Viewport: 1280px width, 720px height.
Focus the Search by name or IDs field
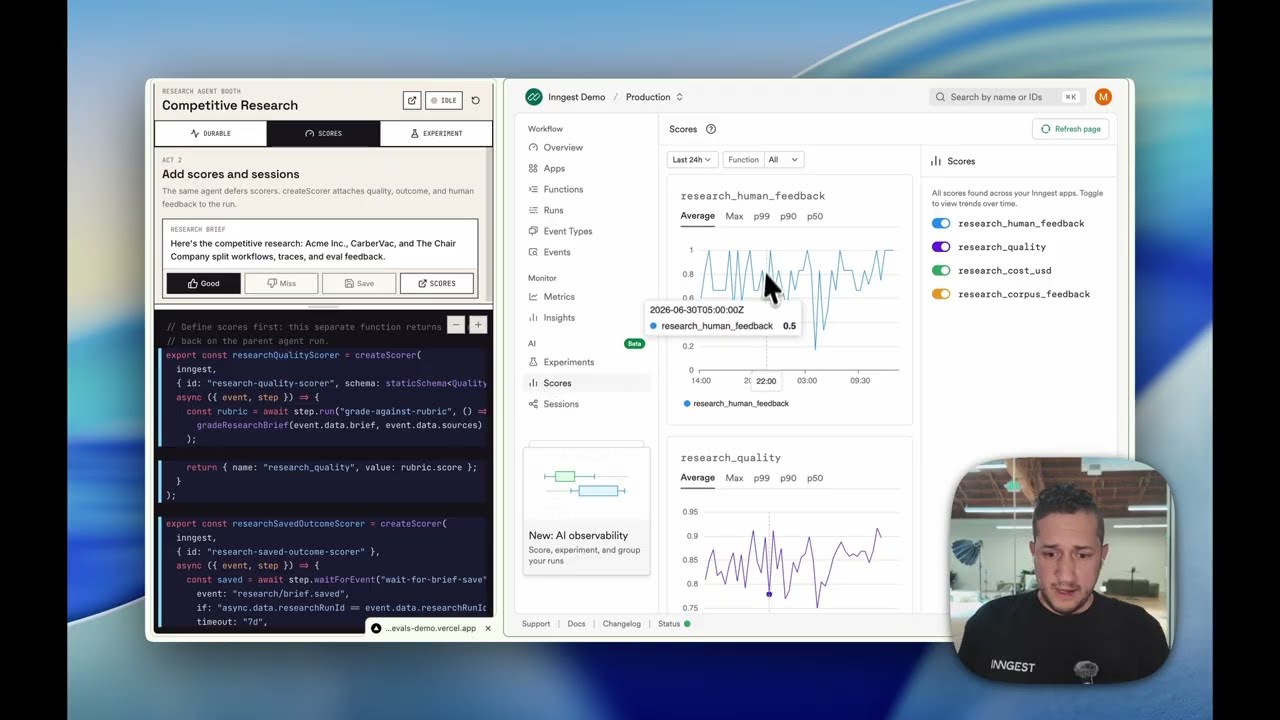click(1007, 97)
